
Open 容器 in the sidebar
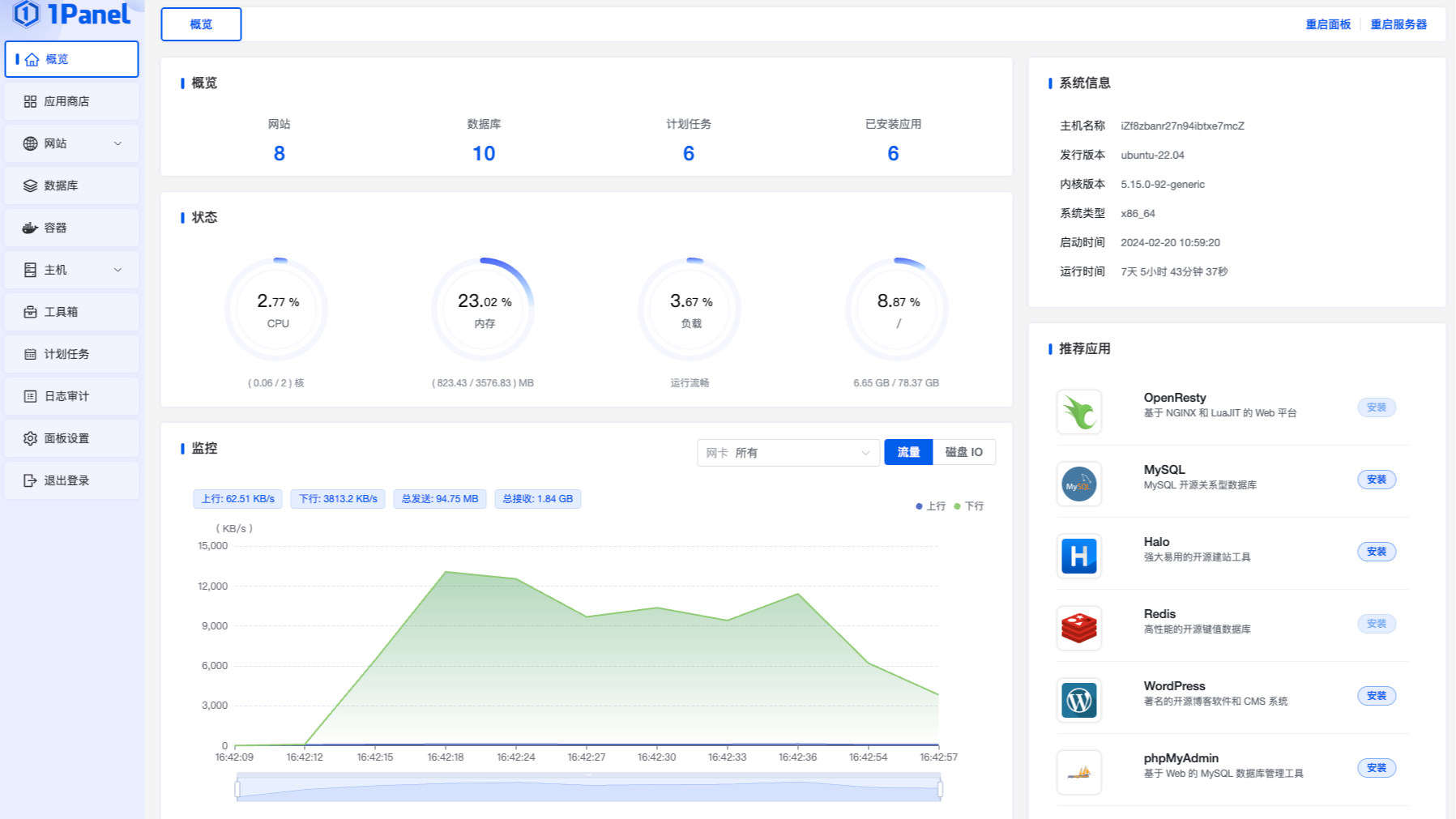(71, 228)
